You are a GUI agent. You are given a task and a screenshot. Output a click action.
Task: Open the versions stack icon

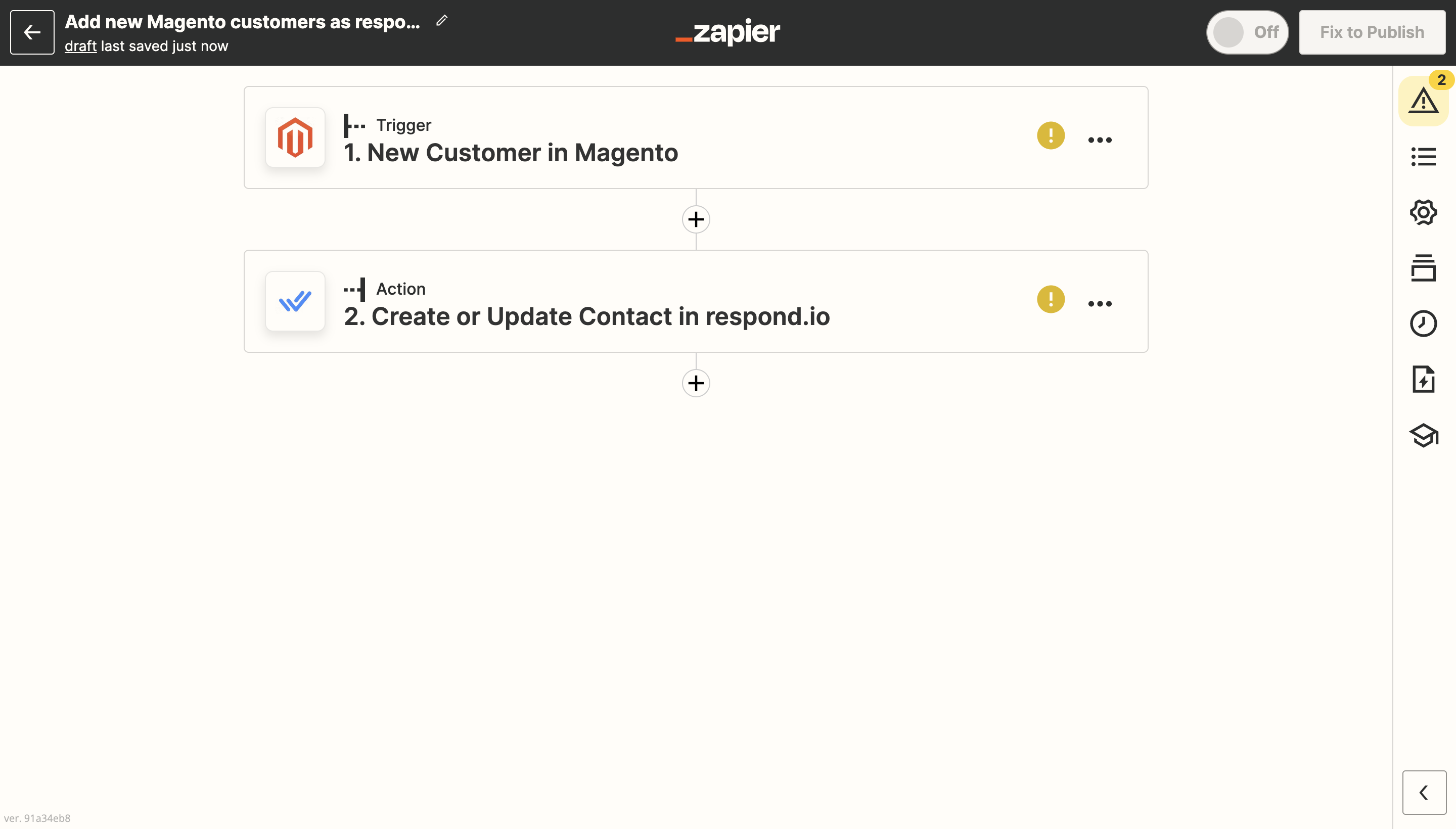1423,268
